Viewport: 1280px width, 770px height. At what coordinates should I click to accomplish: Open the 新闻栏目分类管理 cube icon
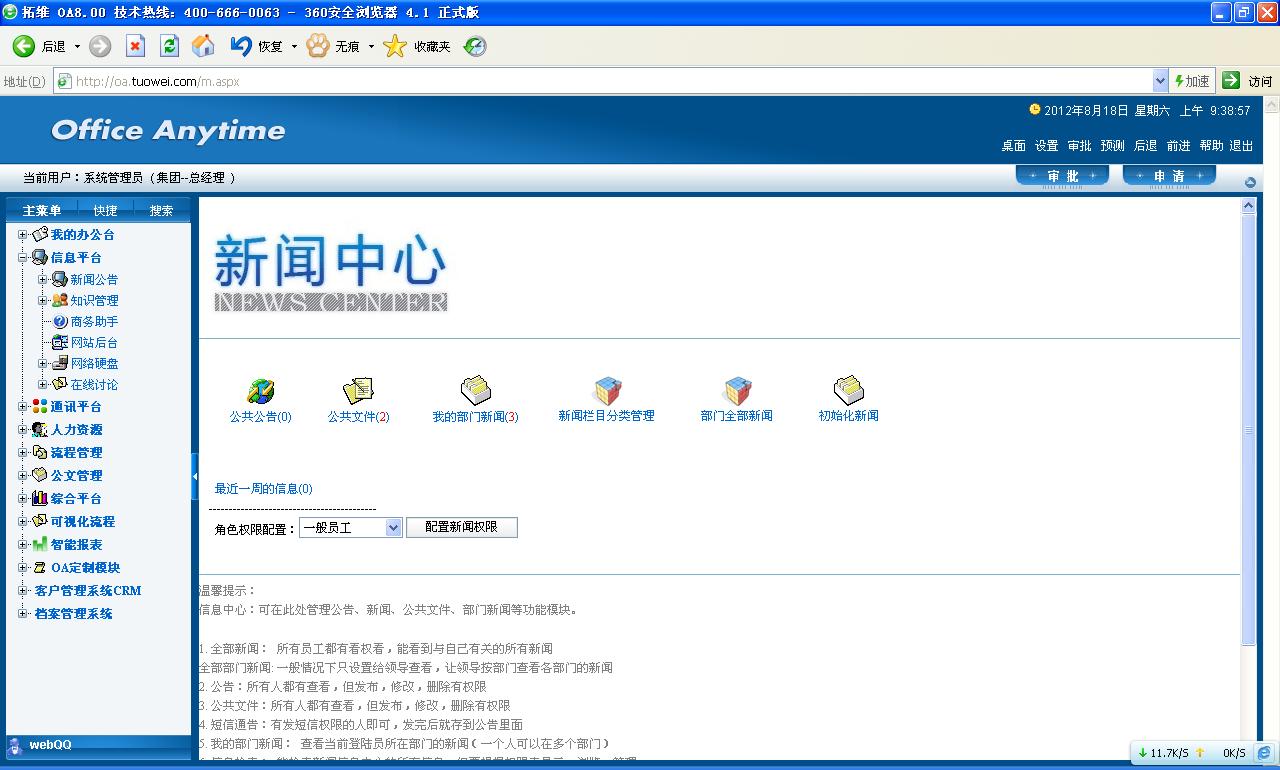click(x=606, y=391)
